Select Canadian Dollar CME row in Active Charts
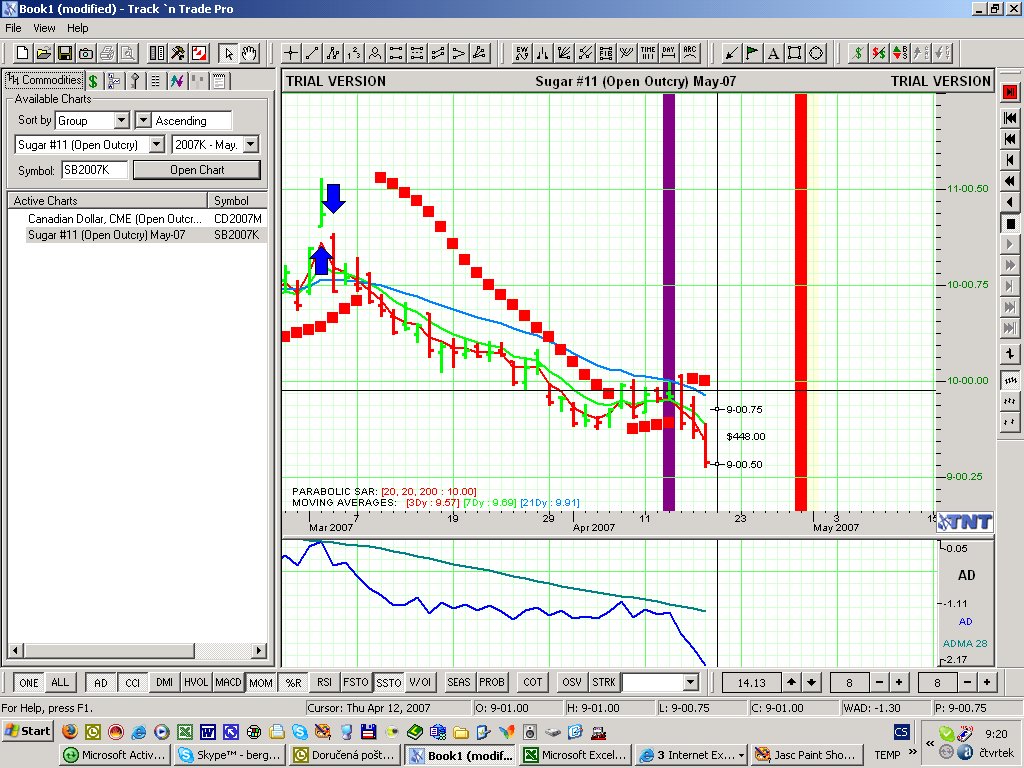The width and height of the screenshot is (1024, 768). point(137,219)
